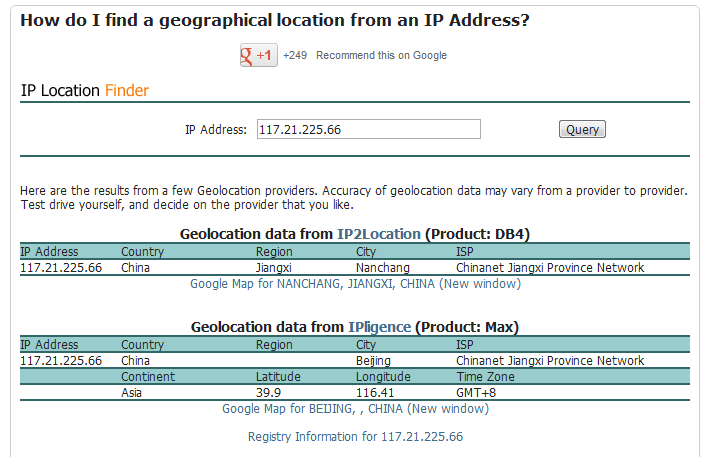This screenshot has width=702, height=457.
Task: Click the IP2Location table's China cell
Action: 135,268
